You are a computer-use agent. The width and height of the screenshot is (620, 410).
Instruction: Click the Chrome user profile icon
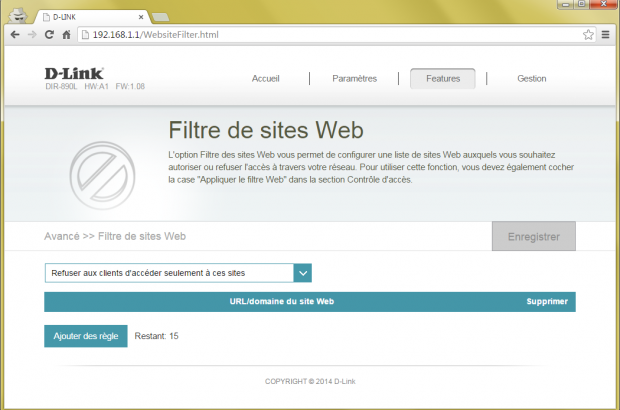point(17,13)
